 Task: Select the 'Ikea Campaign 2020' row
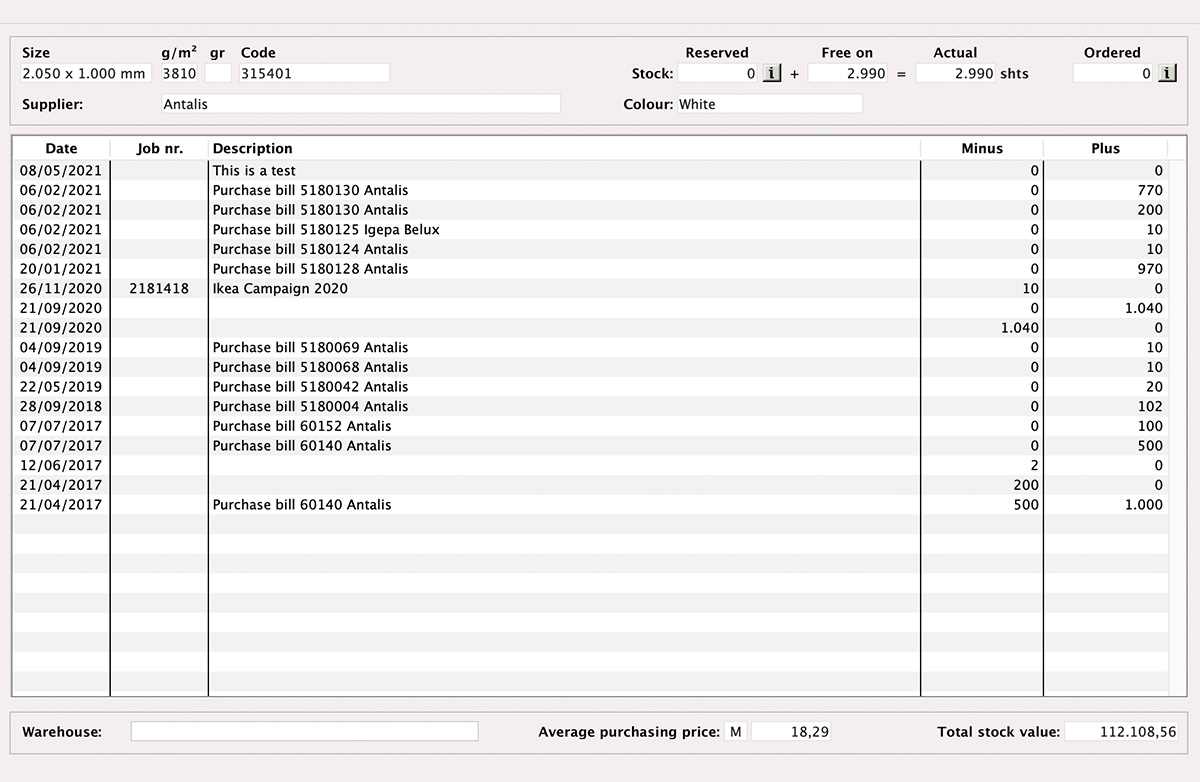590,288
